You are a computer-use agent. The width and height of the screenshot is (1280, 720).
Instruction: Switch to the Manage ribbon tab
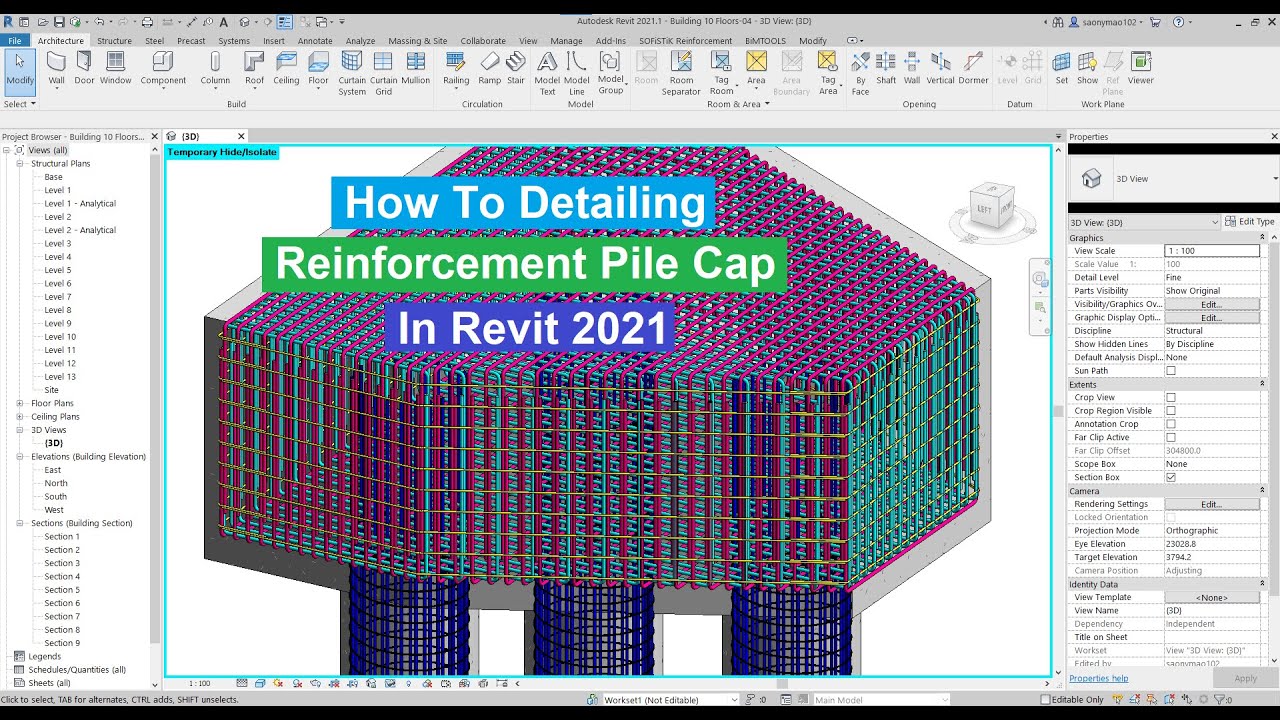pyautogui.click(x=566, y=41)
